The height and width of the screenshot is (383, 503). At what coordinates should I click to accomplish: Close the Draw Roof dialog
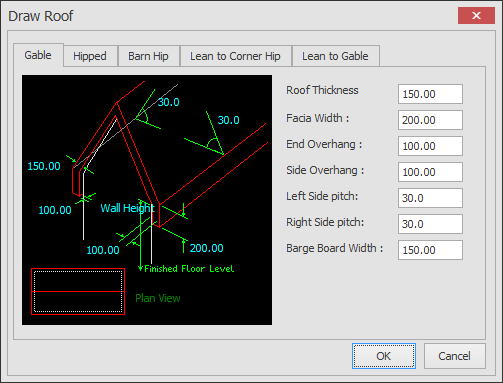point(476,15)
